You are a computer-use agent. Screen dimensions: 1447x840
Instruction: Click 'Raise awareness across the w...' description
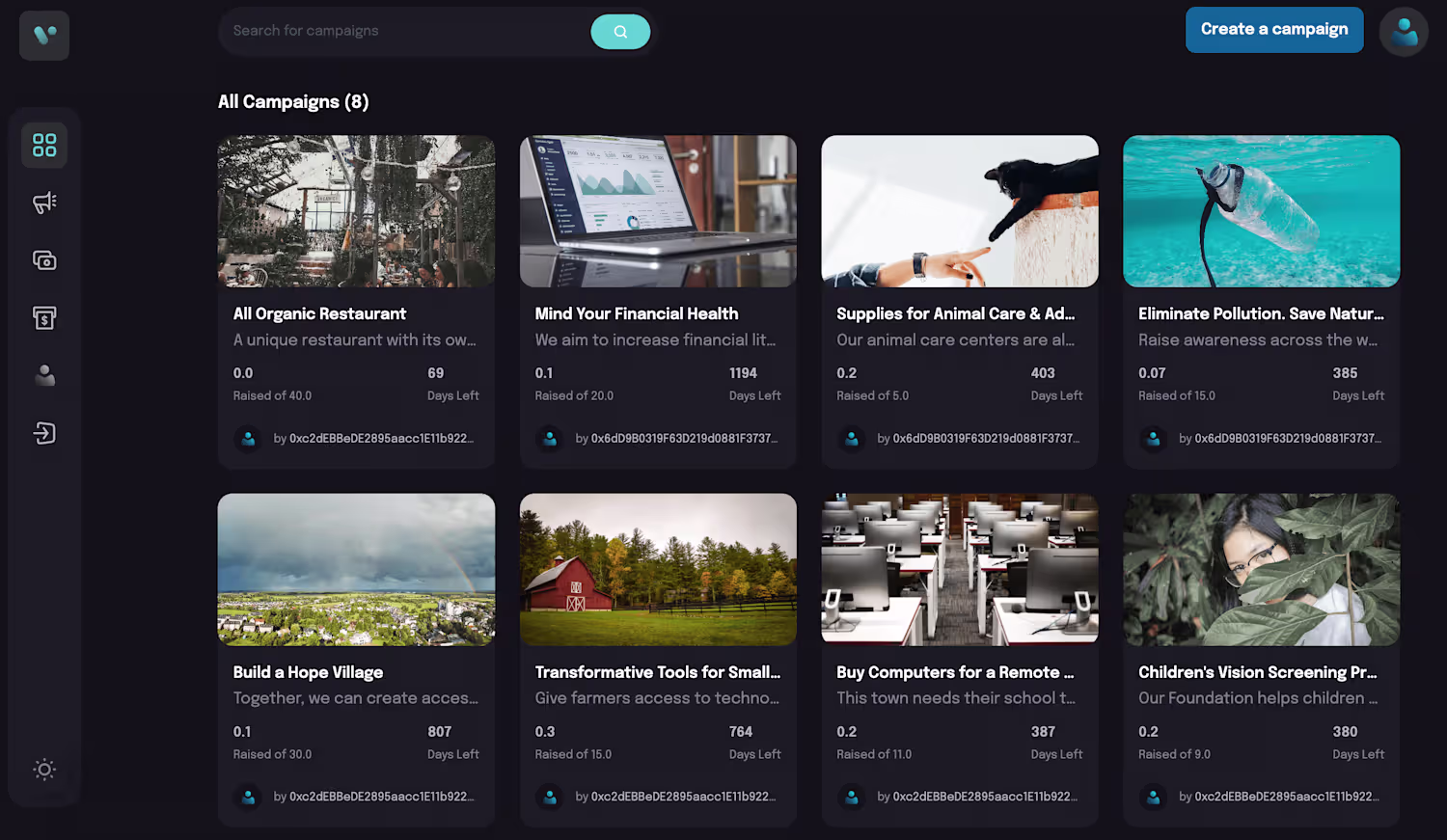[1258, 339]
